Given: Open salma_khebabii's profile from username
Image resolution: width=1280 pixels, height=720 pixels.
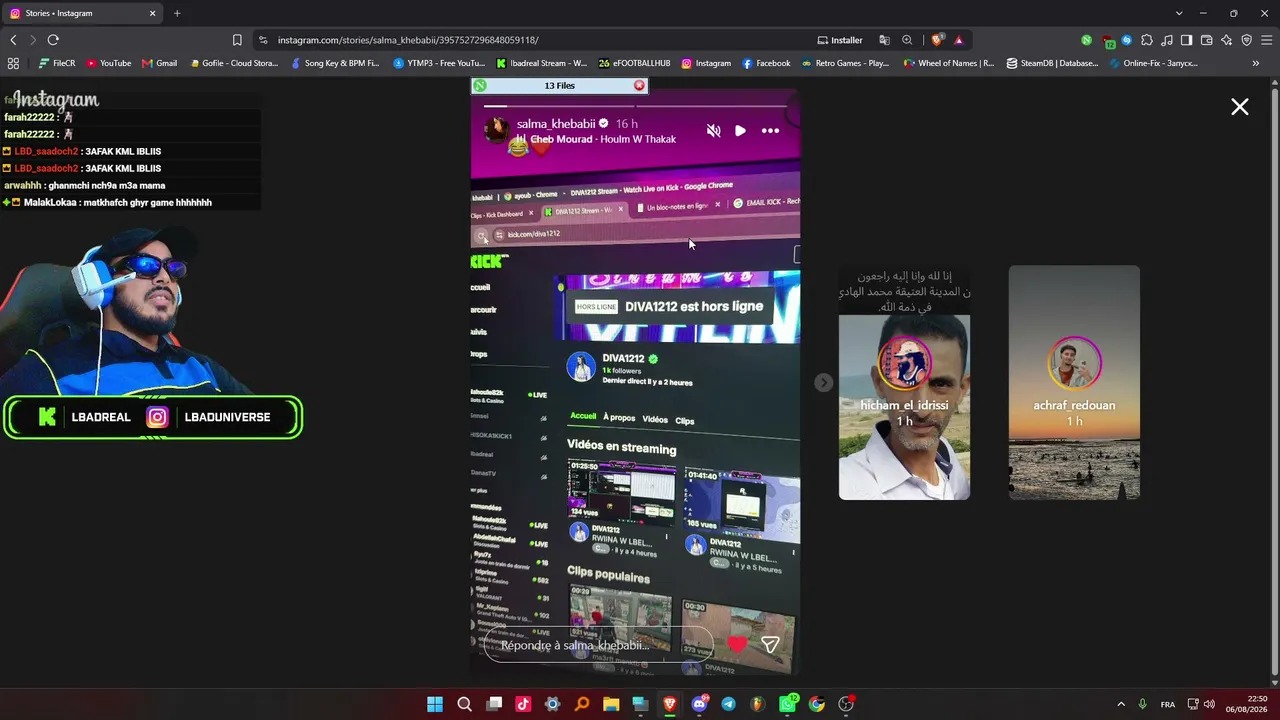Looking at the screenshot, I should [555, 124].
